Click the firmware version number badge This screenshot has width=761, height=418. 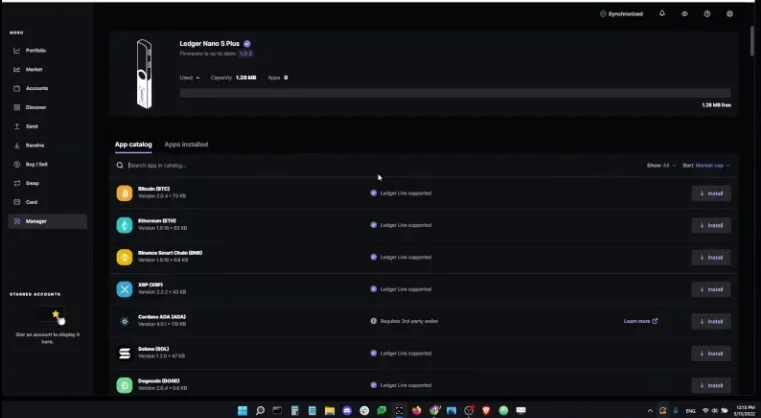[x=246, y=53]
